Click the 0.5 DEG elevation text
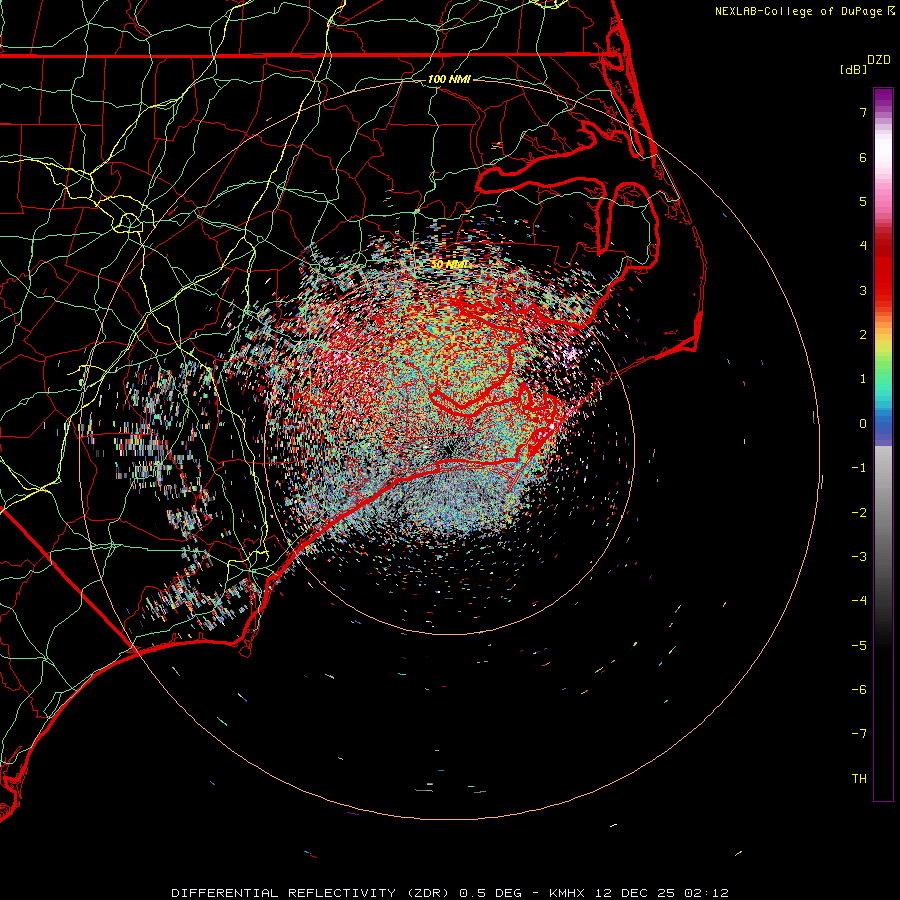This screenshot has height=900, width=900. pyautogui.click(x=490, y=893)
